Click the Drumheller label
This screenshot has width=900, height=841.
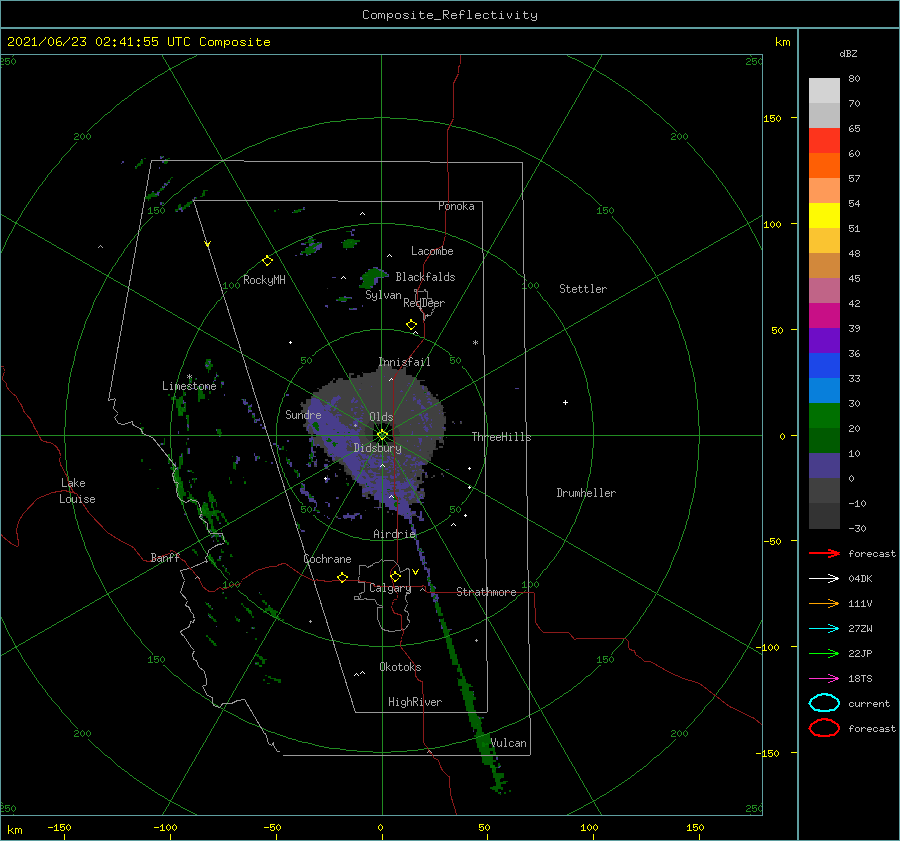point(586,493)
